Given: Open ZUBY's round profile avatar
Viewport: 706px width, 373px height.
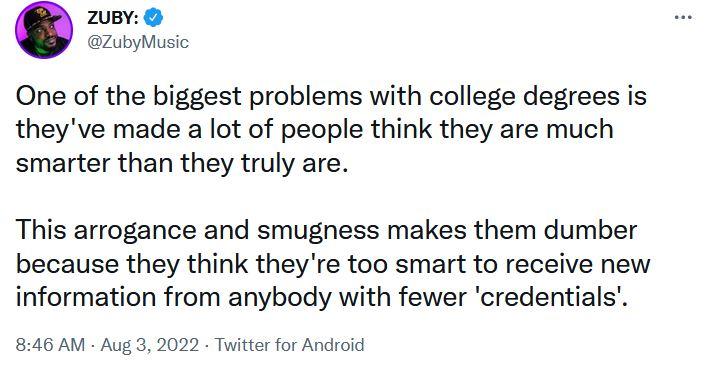Looking at the screenshot, I should click(44, 30).
